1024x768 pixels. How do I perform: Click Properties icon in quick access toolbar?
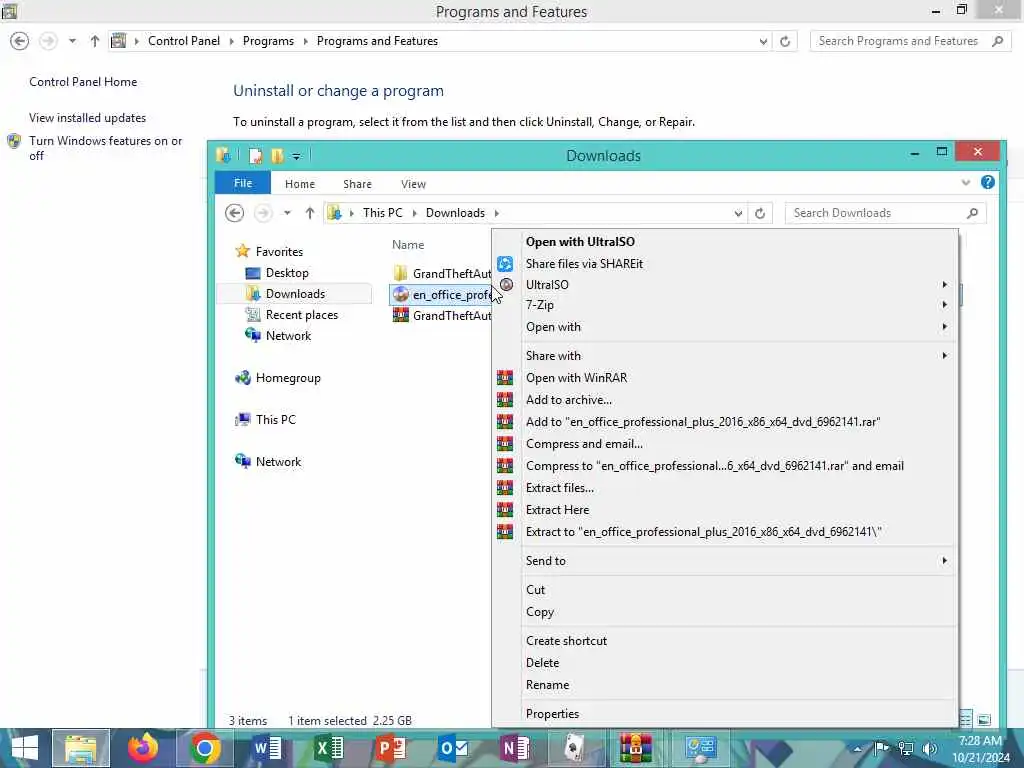255,155
